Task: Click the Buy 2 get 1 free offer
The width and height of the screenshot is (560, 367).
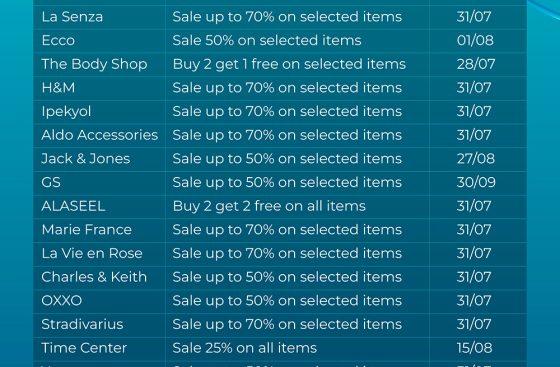Action: [289, 65]
